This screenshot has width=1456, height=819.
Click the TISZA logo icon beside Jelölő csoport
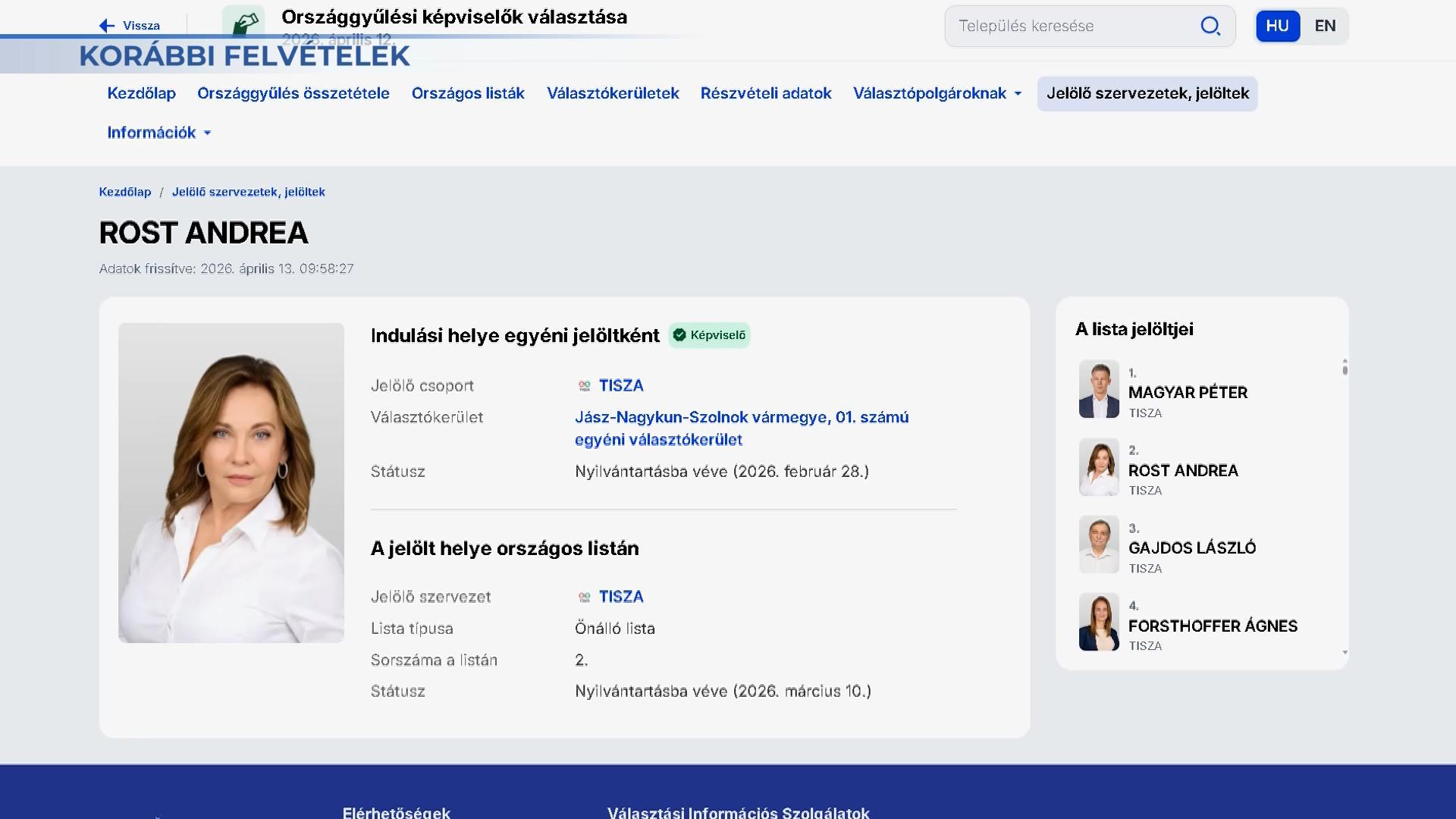click(584, 386)
